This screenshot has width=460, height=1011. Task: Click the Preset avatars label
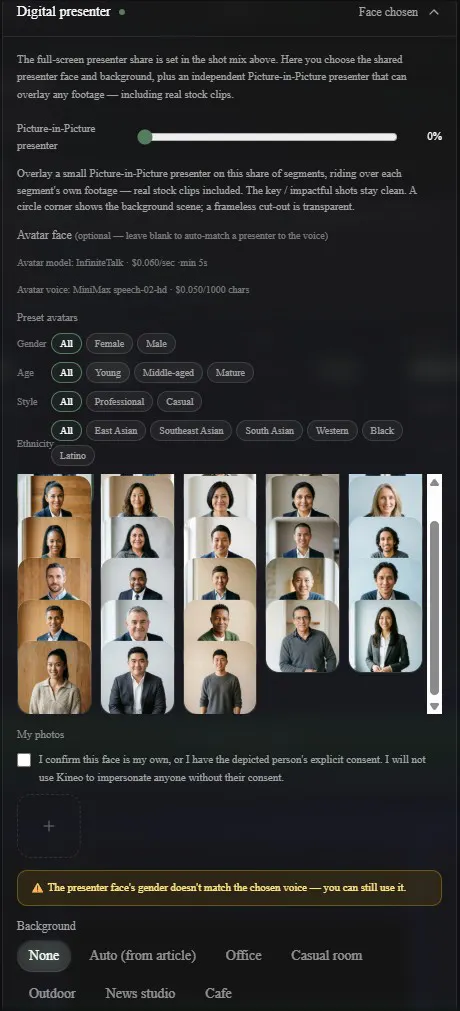point(47,318)
